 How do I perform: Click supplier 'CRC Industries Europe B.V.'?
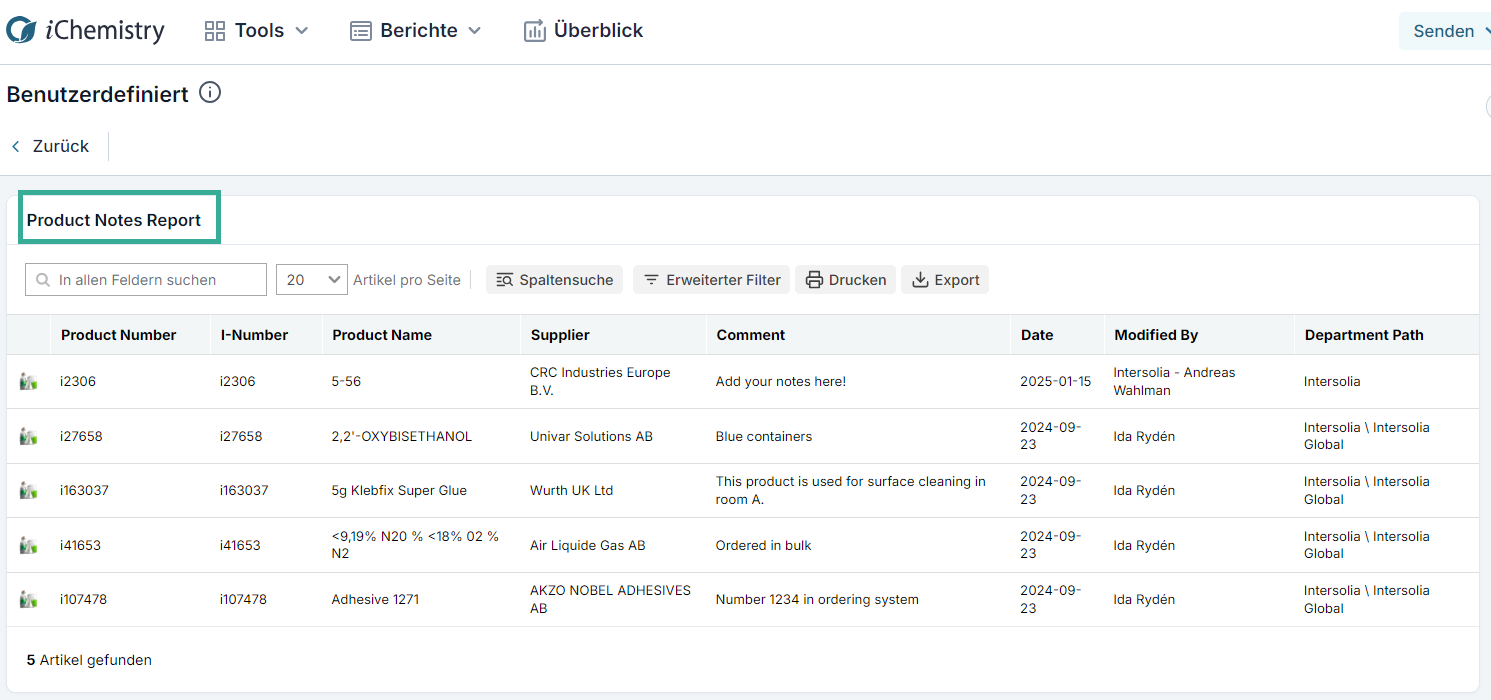tap(600, 381)
